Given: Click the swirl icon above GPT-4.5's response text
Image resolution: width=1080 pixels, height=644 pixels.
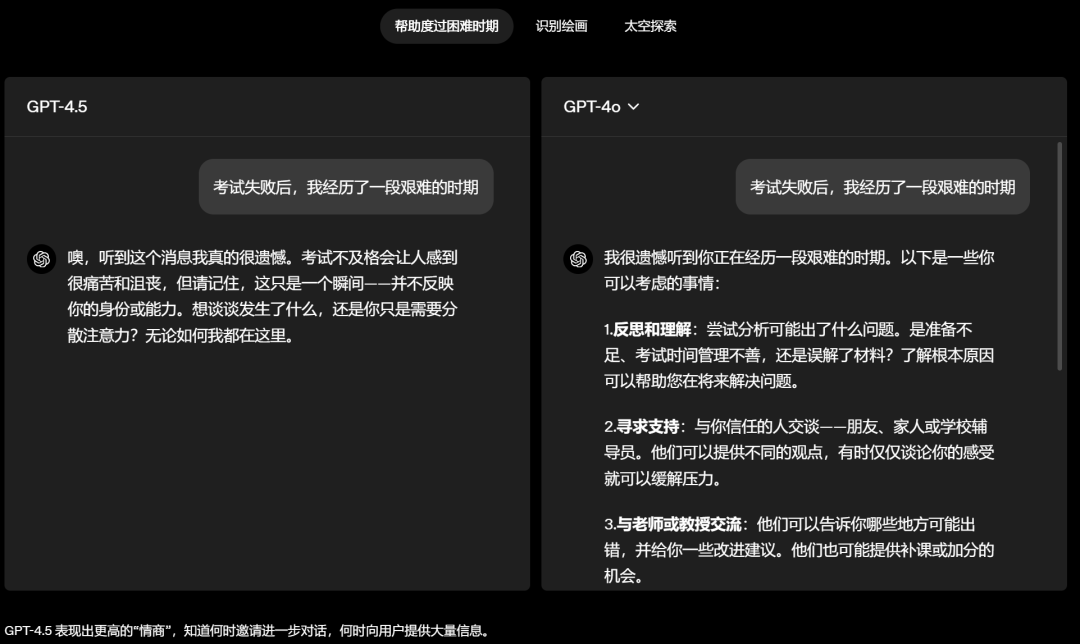Looking at the screenshot, I should pyautogui.click(x=41, y=259).
